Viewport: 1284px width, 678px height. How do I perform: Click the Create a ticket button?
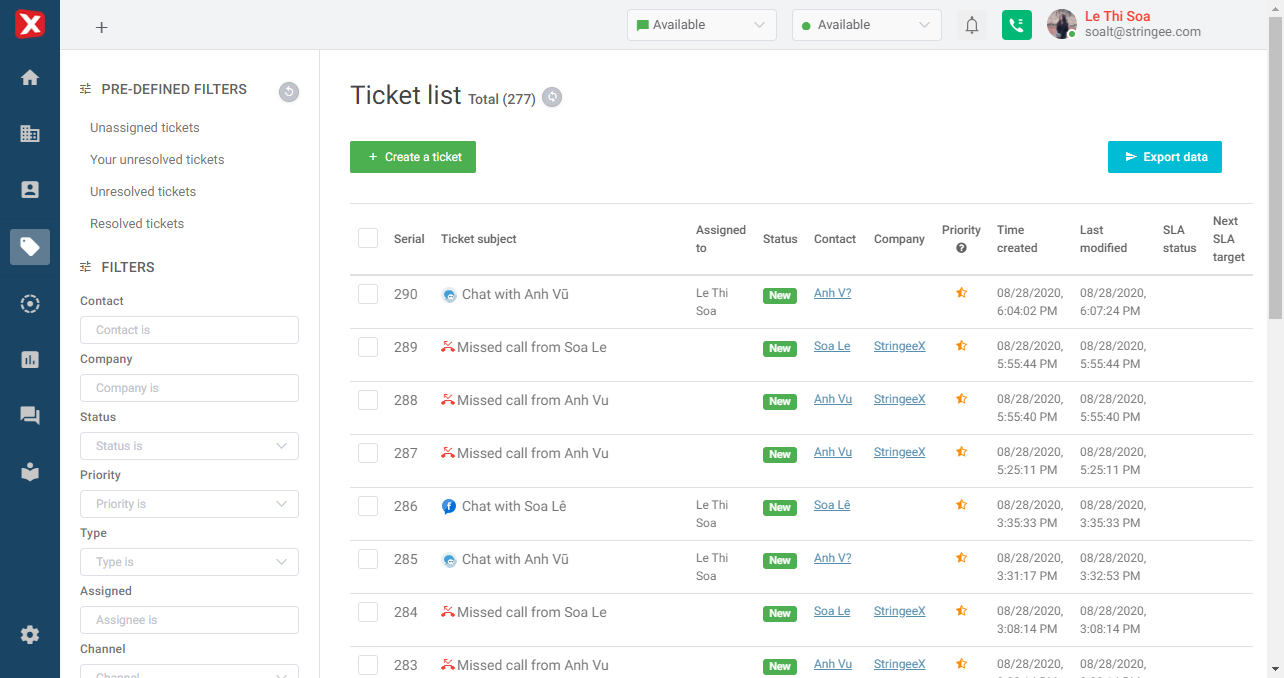pos(412,157)
